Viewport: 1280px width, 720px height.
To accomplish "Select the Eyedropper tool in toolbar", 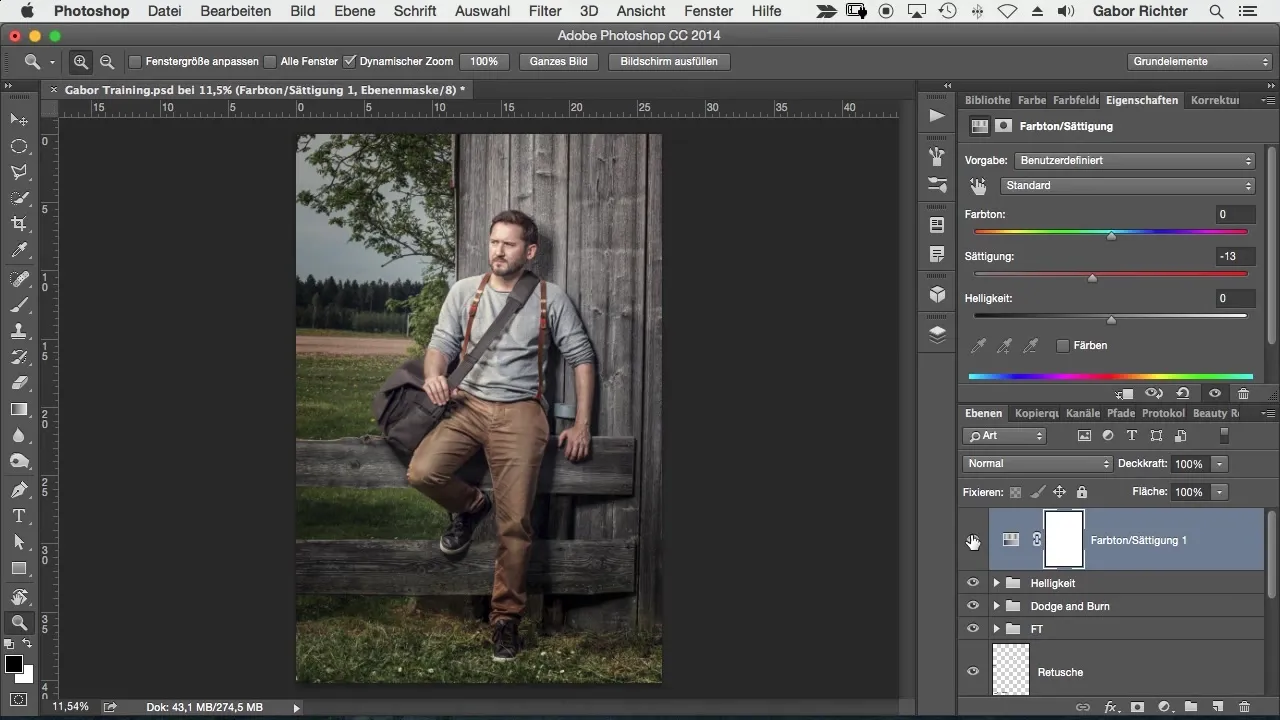I will [x=19, y=251].
